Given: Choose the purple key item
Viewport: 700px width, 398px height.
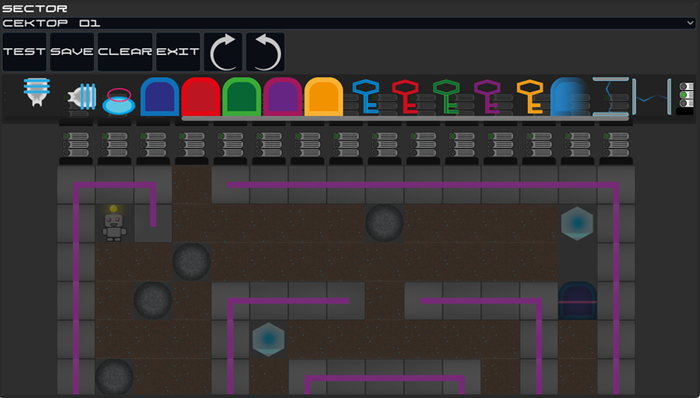Looking at the screenshot, I should click(488, 96).
